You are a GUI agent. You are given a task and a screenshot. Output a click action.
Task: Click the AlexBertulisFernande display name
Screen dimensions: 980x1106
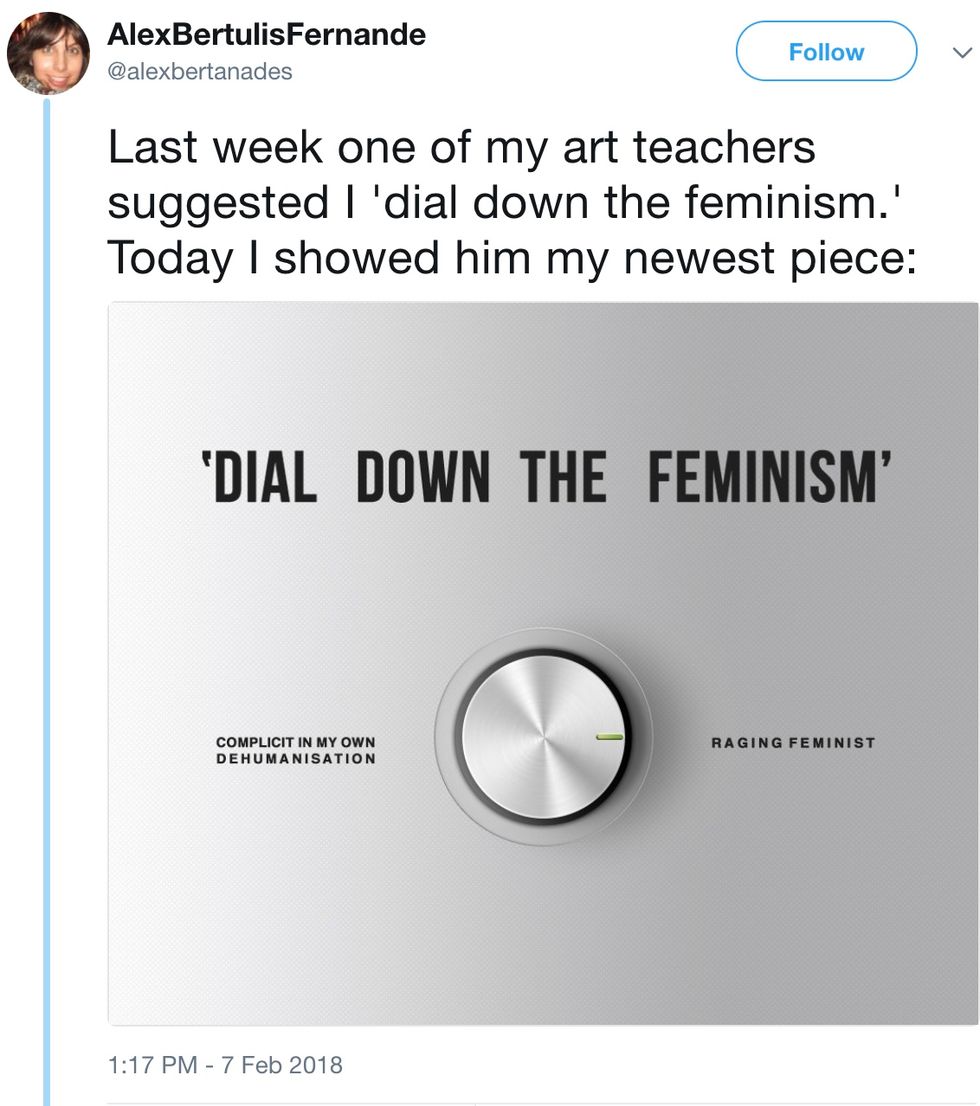pos(266,35)
